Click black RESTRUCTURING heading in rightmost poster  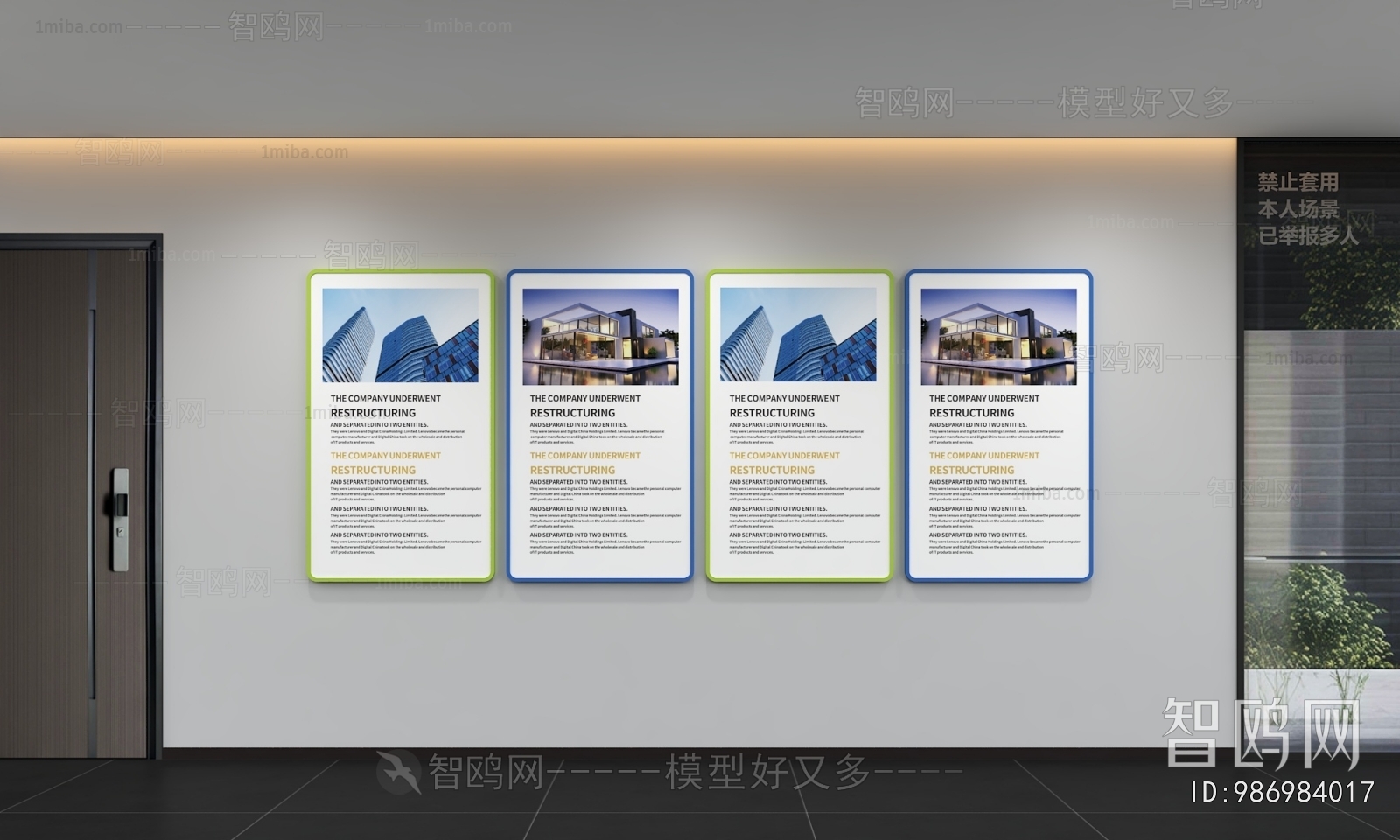971,413
